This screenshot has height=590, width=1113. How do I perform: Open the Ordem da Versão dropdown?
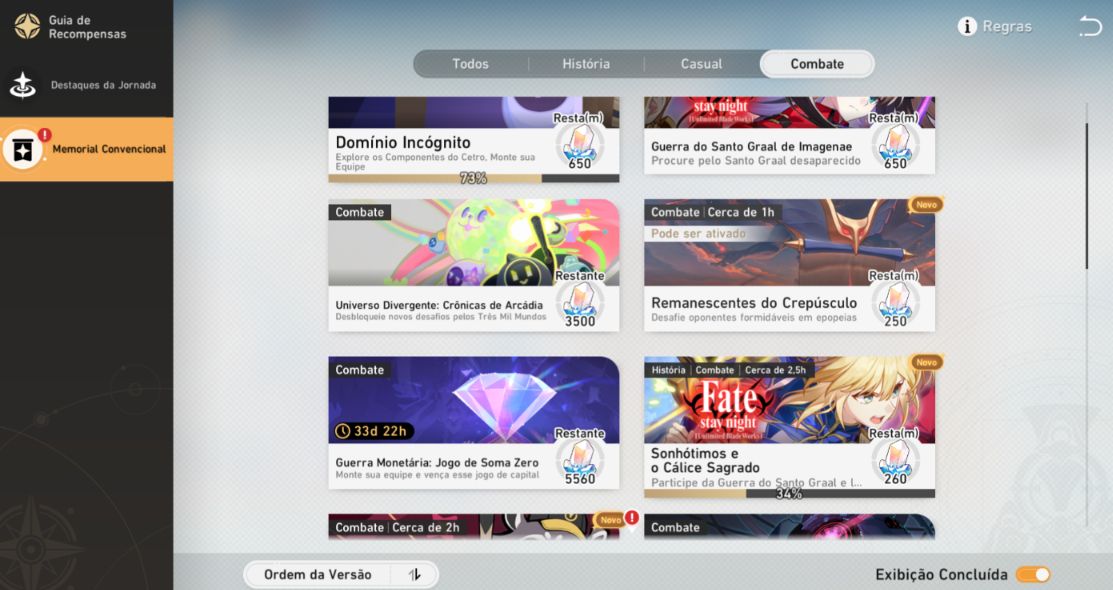click(x=341, y=574)
